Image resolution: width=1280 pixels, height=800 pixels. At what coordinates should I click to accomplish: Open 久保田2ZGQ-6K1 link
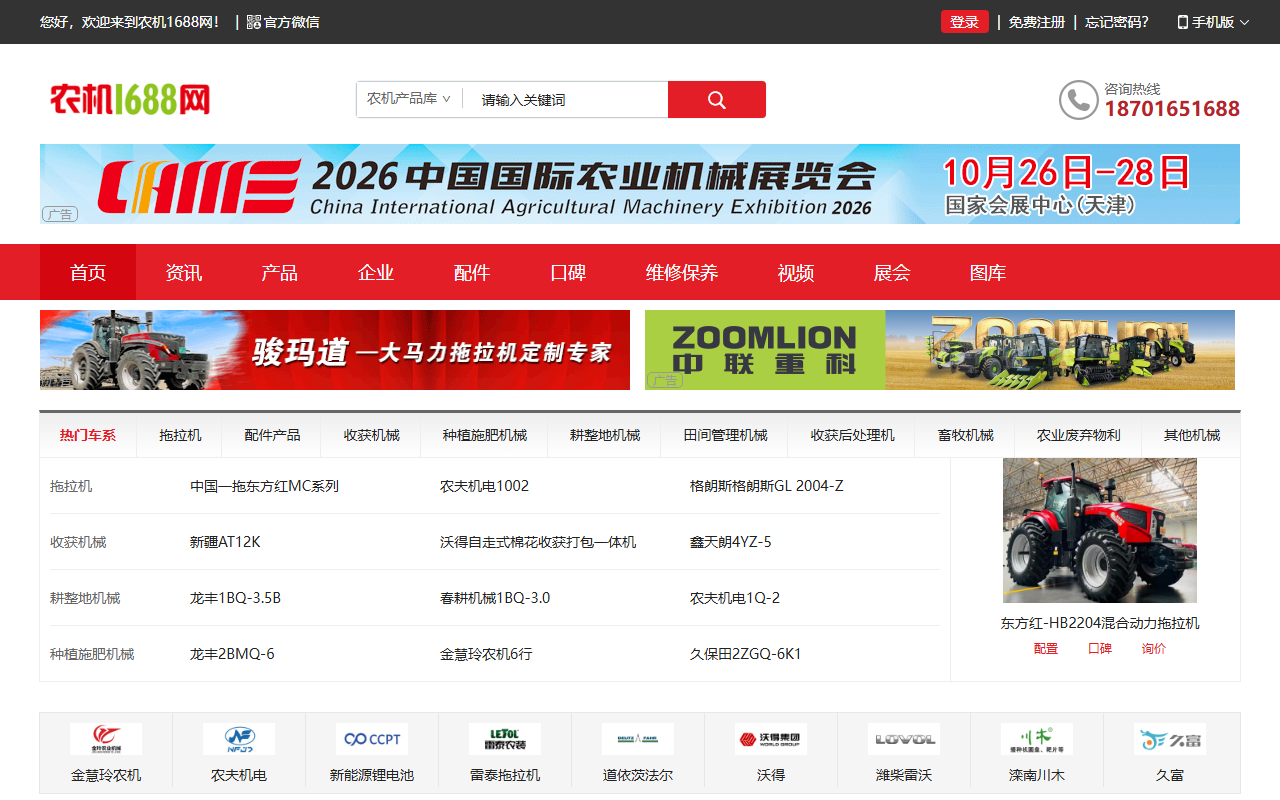746,654
